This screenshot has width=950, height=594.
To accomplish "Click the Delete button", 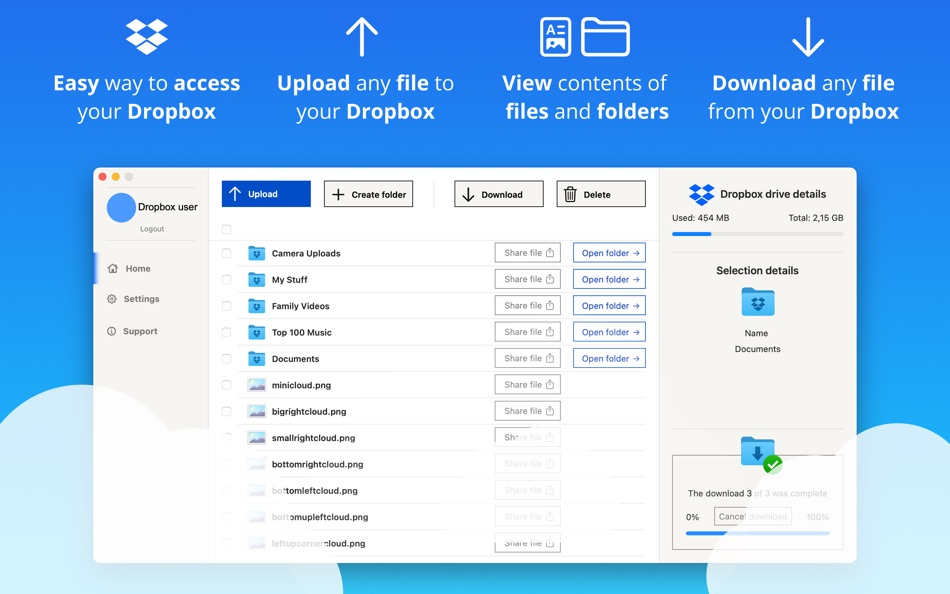I will pyautogui.click(x=601, y=194).
